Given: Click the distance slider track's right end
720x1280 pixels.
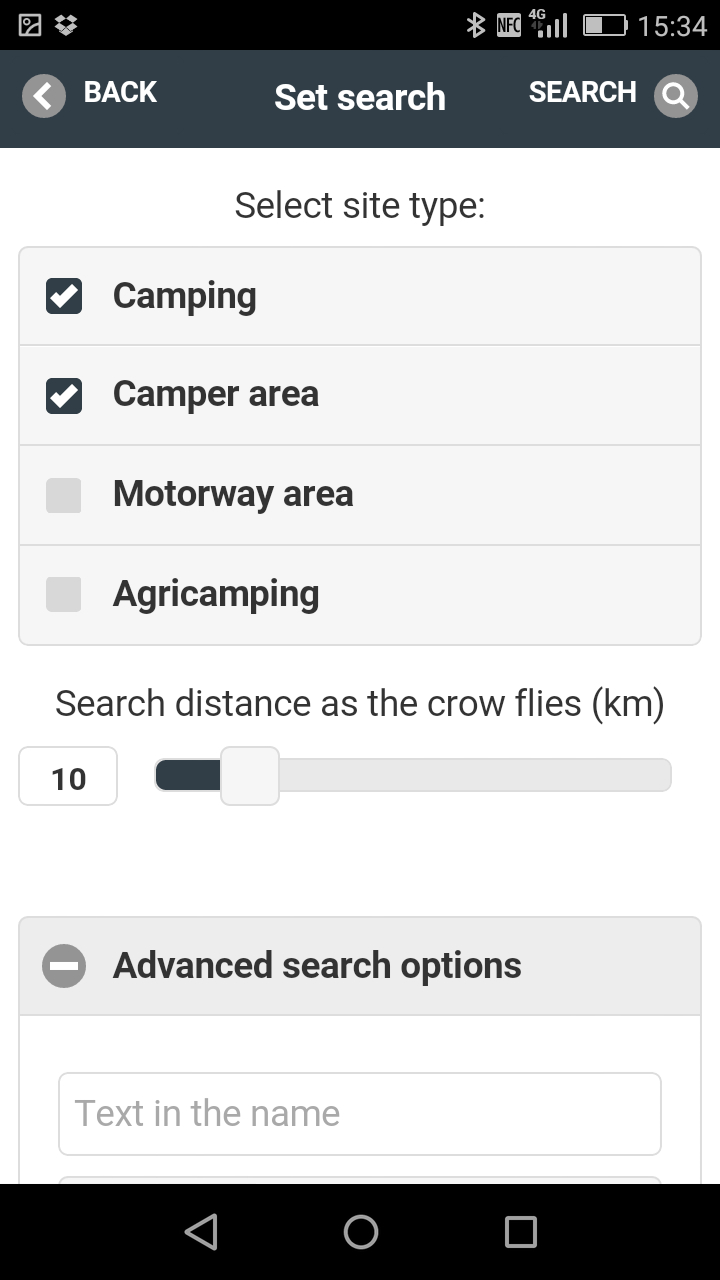Looking at the screenshot, I should pyautogui.click(x=660, y=775).
